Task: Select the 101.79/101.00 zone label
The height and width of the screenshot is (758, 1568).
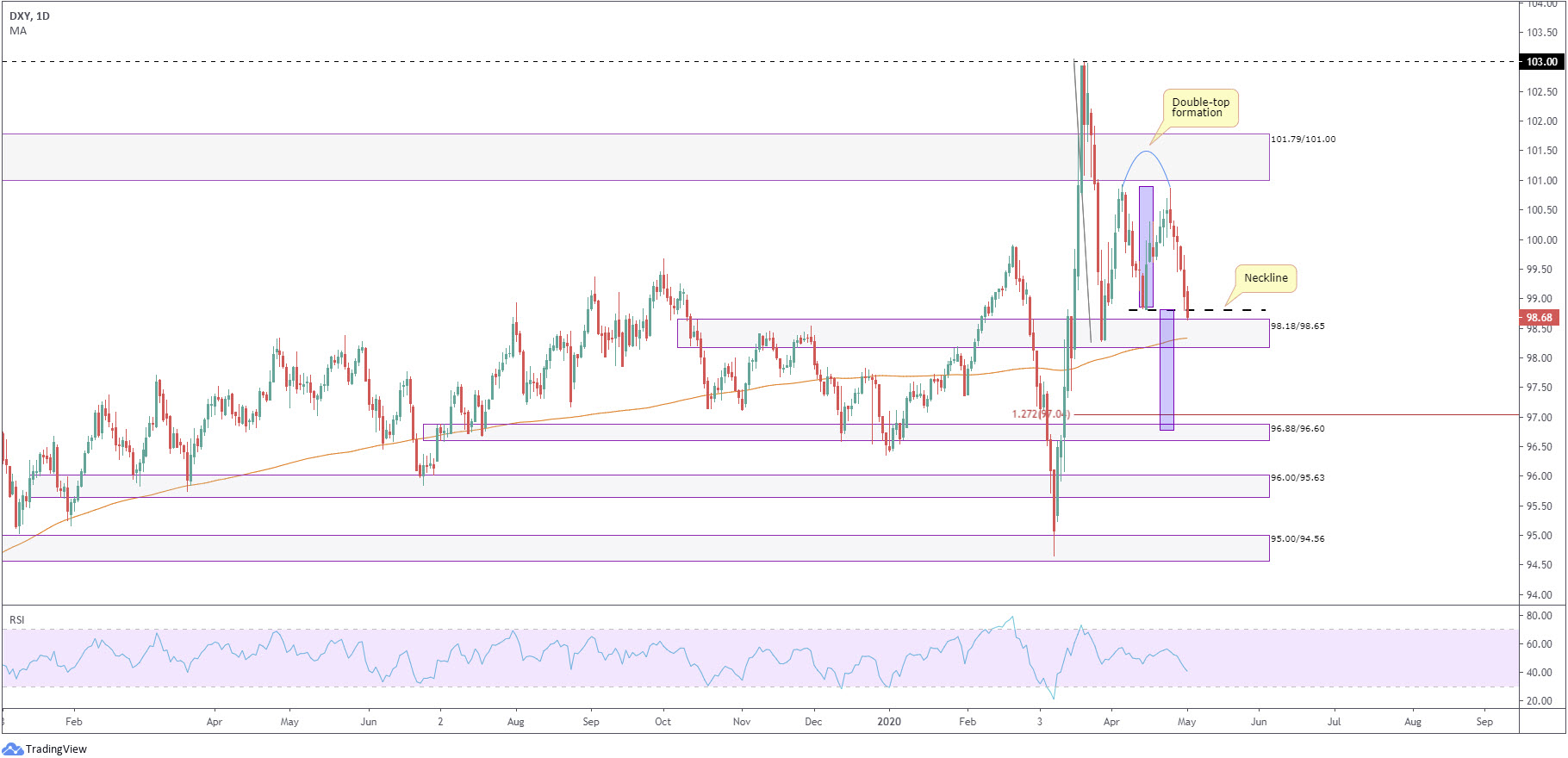Action: tap(1304, 140)
